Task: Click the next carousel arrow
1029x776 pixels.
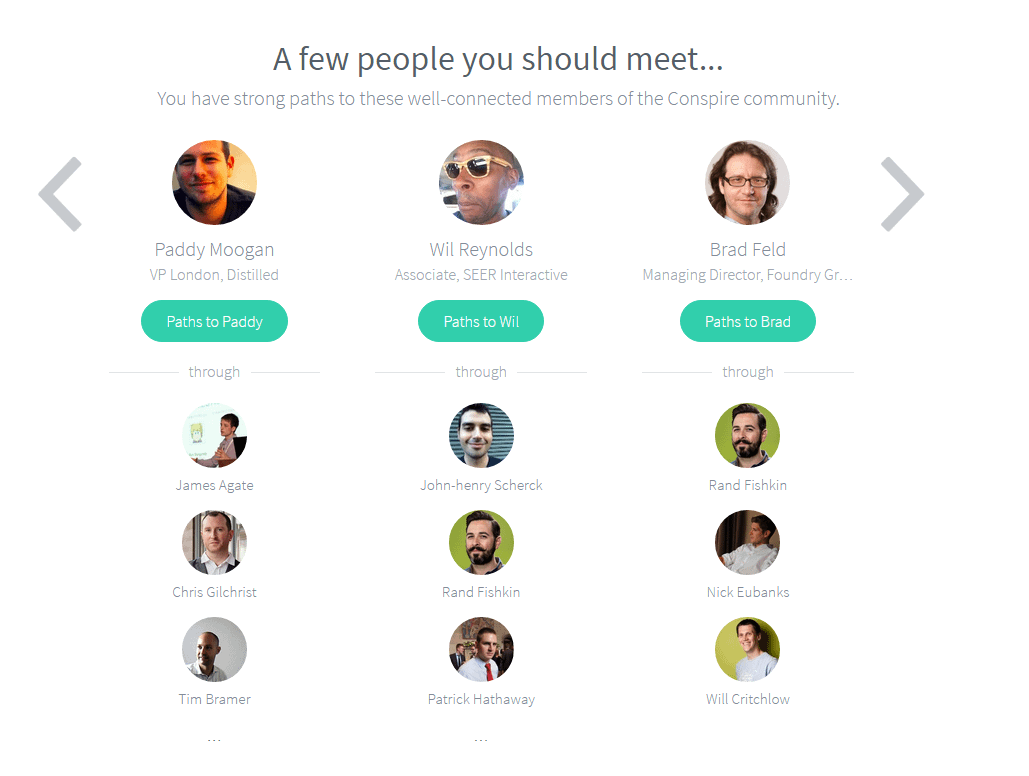Action: click(901, 194)
